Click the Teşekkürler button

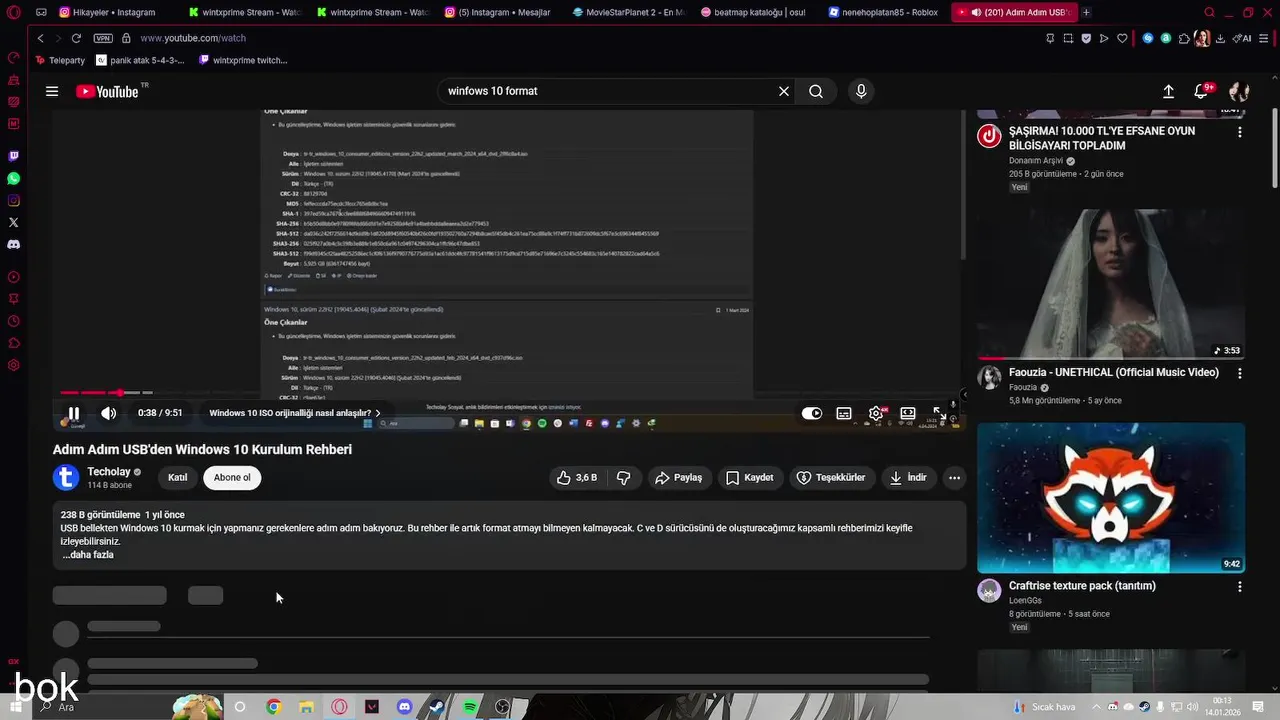[x=831, y=478]
